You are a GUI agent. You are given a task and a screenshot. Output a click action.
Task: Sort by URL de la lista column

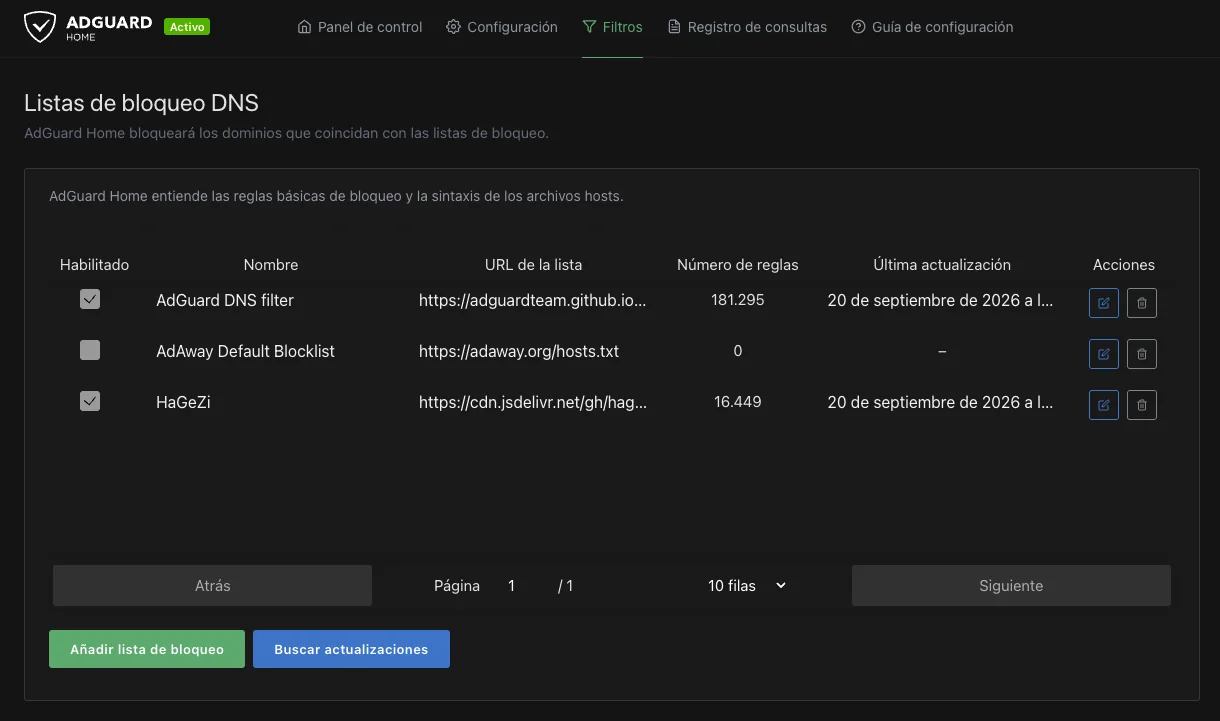click(x=533, y=265)
